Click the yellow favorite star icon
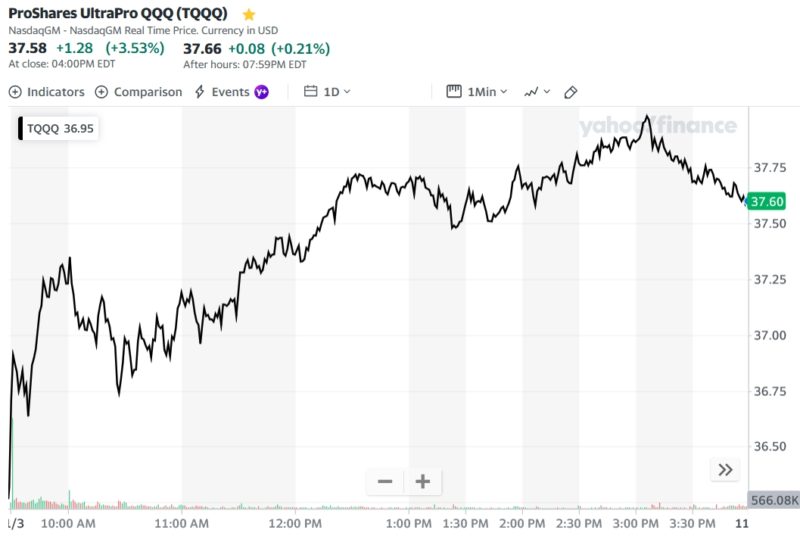The width and height of the screenshot is (800, 536). 249,15
